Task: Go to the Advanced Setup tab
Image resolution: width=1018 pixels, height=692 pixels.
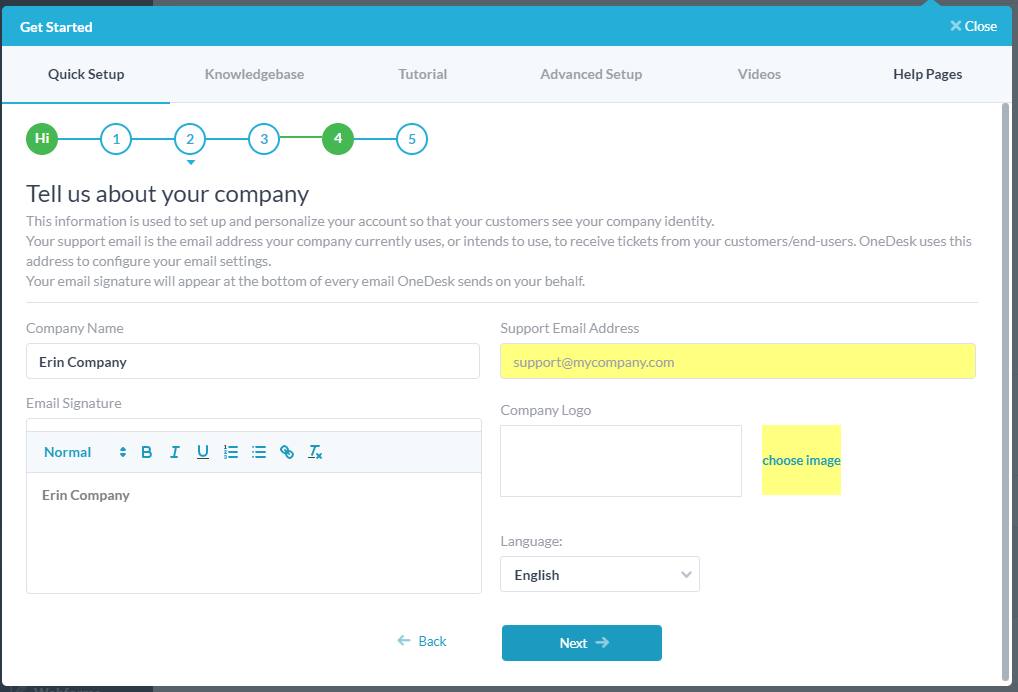Action: click(591, 74)
